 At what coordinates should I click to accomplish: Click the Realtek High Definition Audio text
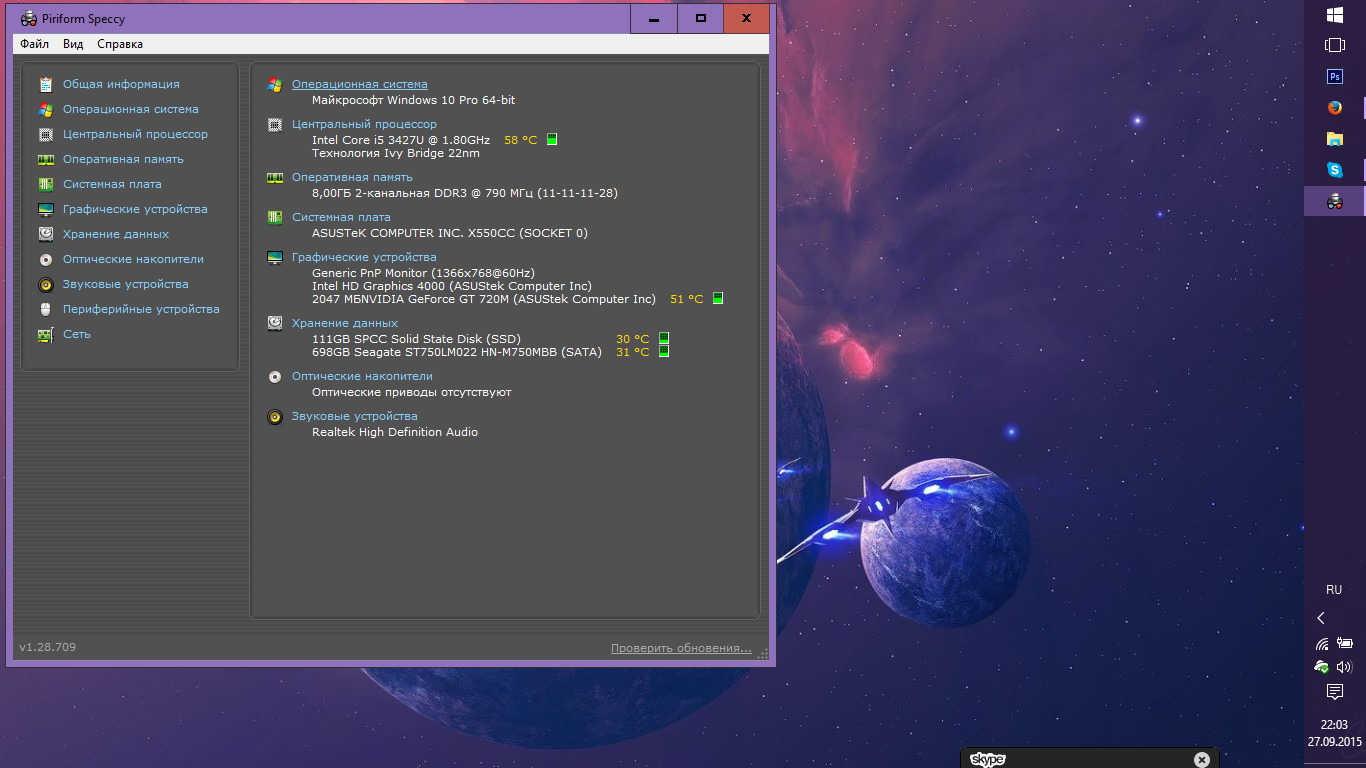click(x=395, y=432)
